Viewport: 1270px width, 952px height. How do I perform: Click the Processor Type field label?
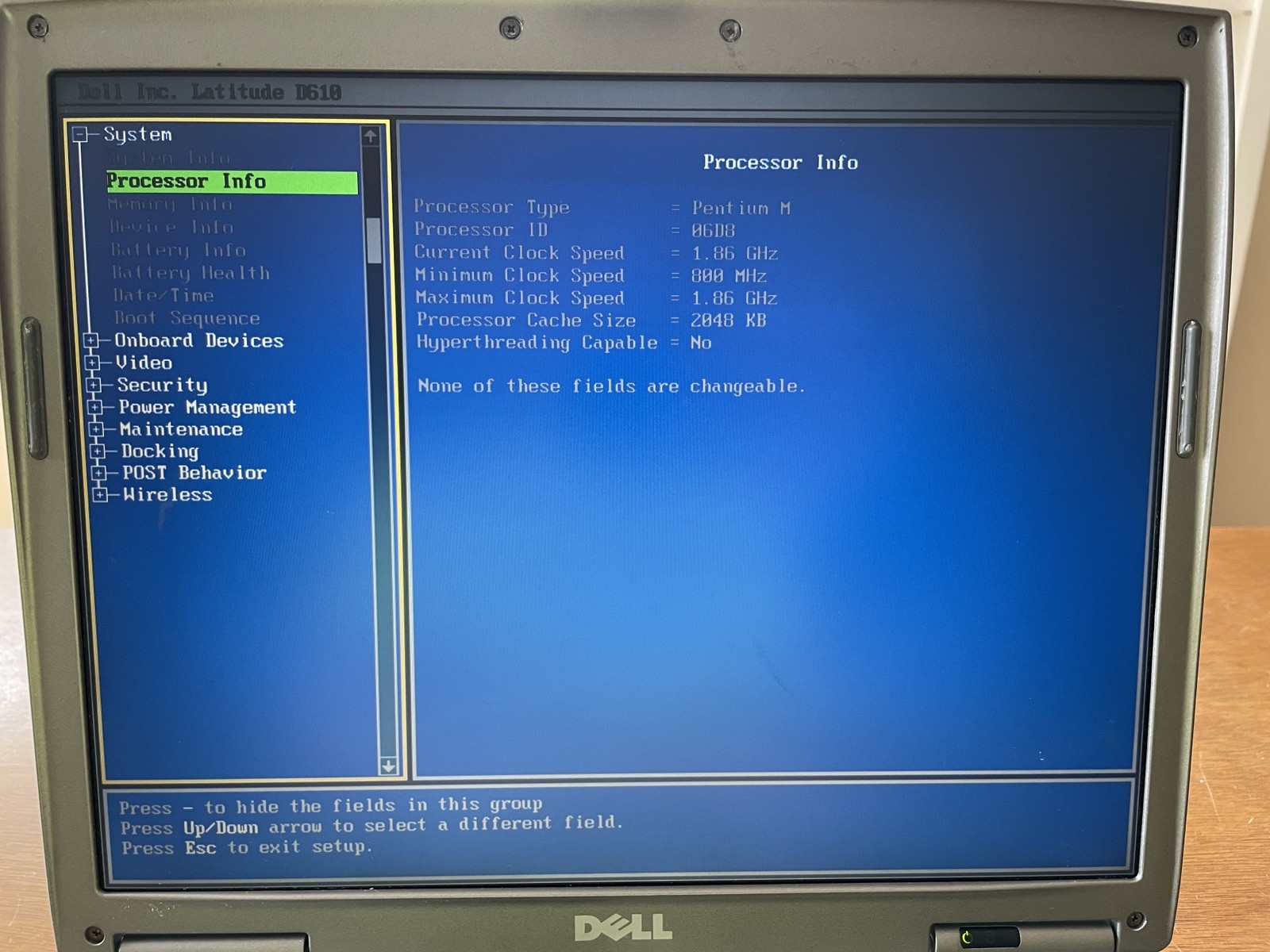click(x=491, y=208)
